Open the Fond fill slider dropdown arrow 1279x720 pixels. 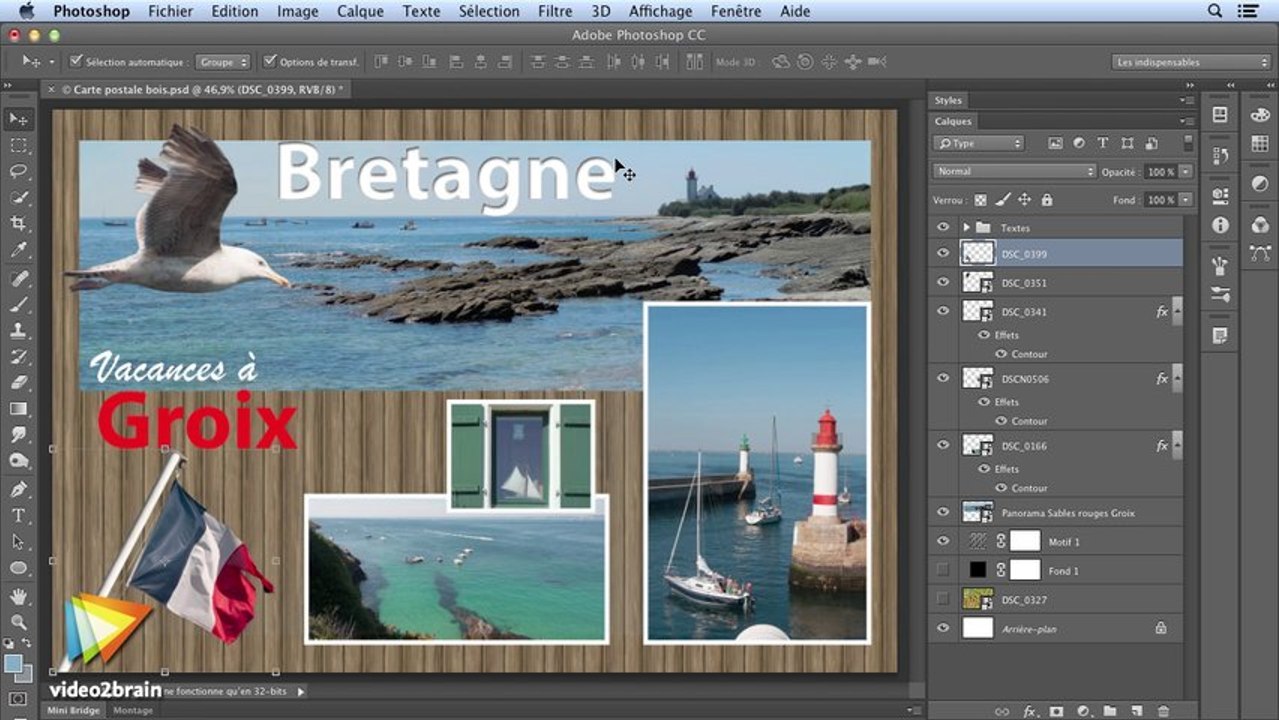[x=1185, y=200]
